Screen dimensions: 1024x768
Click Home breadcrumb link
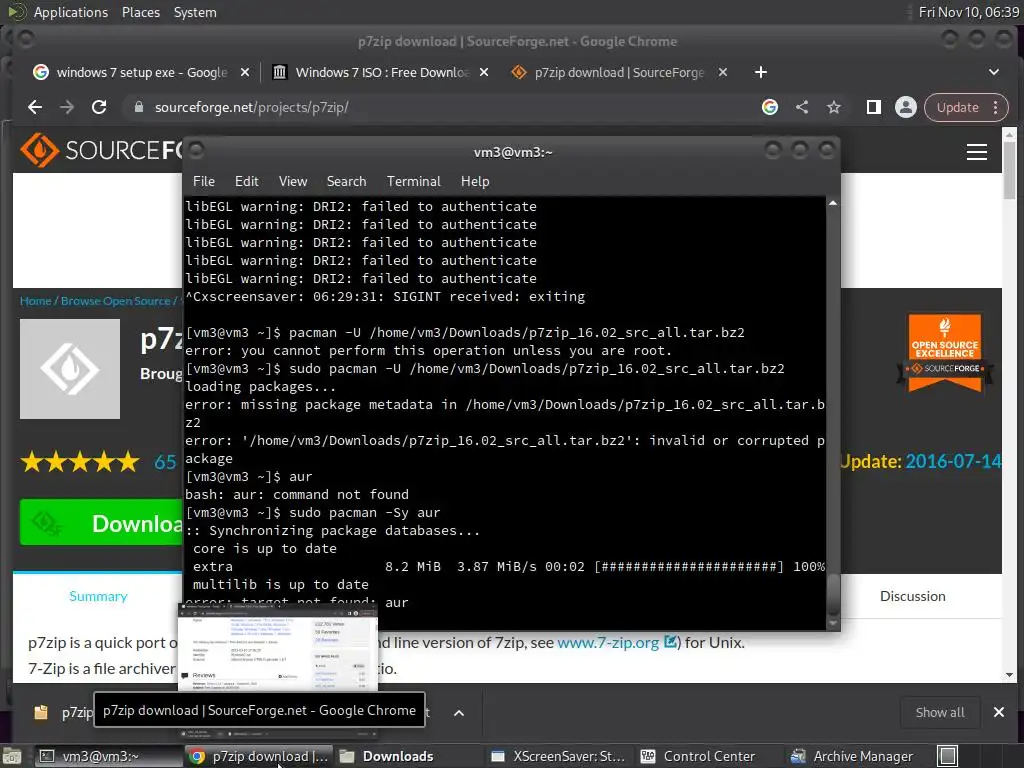pyautogui.click(x=35, y=301)
